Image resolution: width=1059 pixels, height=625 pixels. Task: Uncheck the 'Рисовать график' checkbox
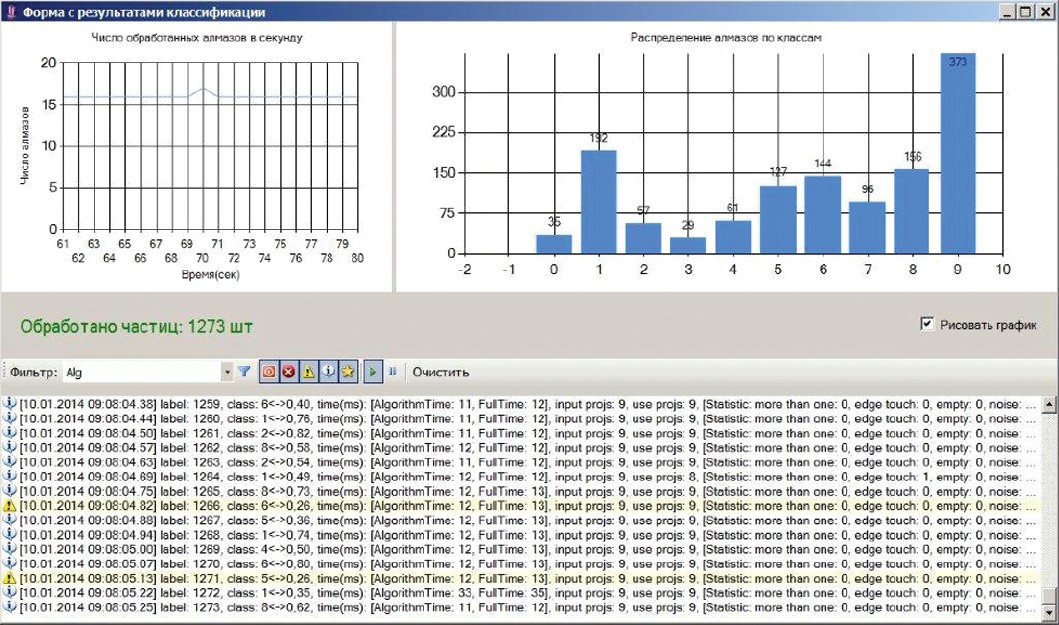click(927, 324)
